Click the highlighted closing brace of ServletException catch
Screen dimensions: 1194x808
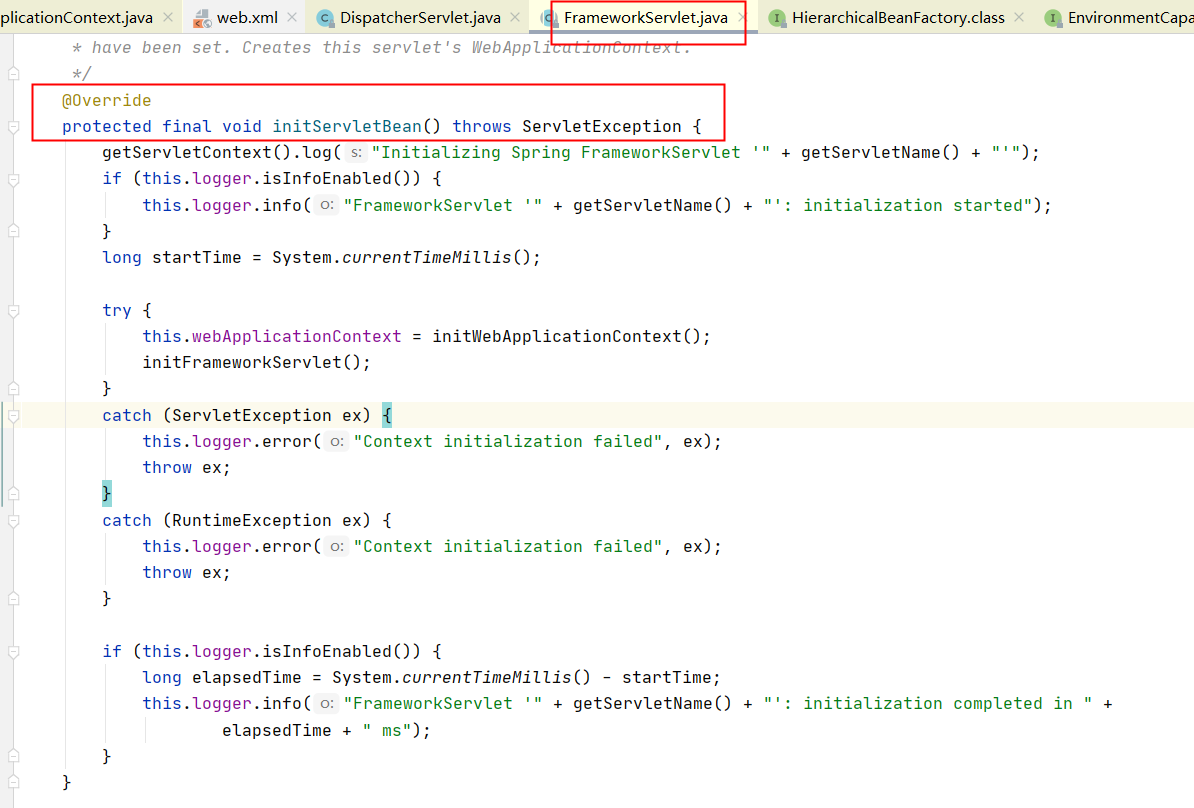click(107, 493)
